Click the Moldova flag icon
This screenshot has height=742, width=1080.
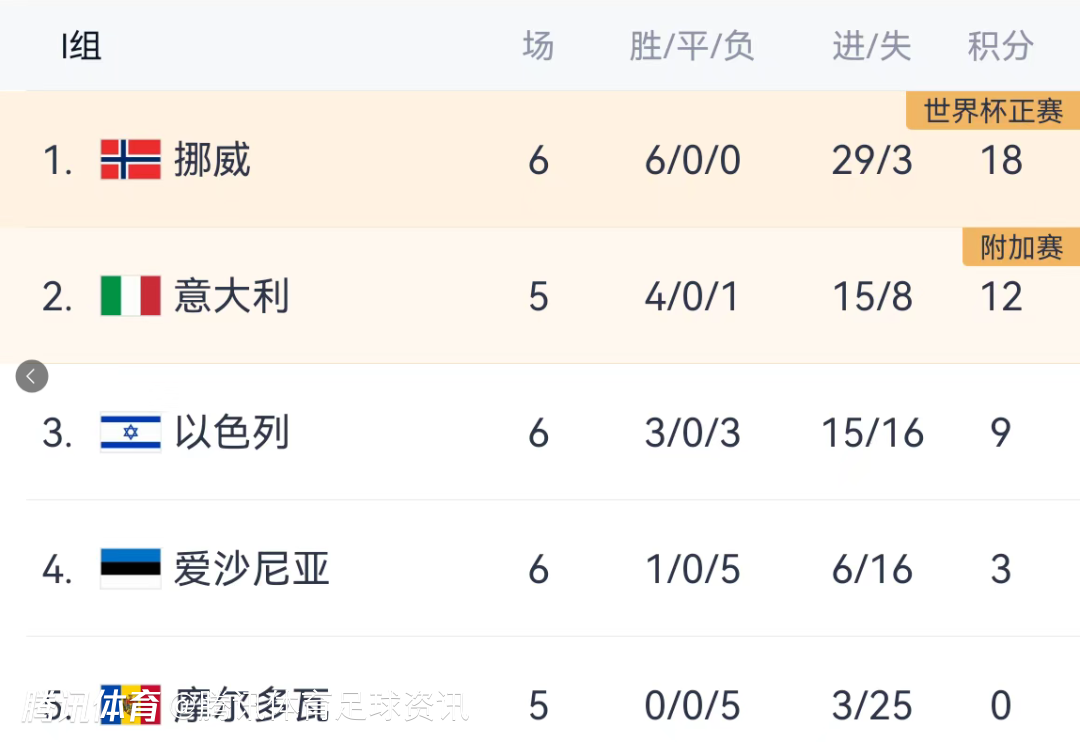point(130,704)
